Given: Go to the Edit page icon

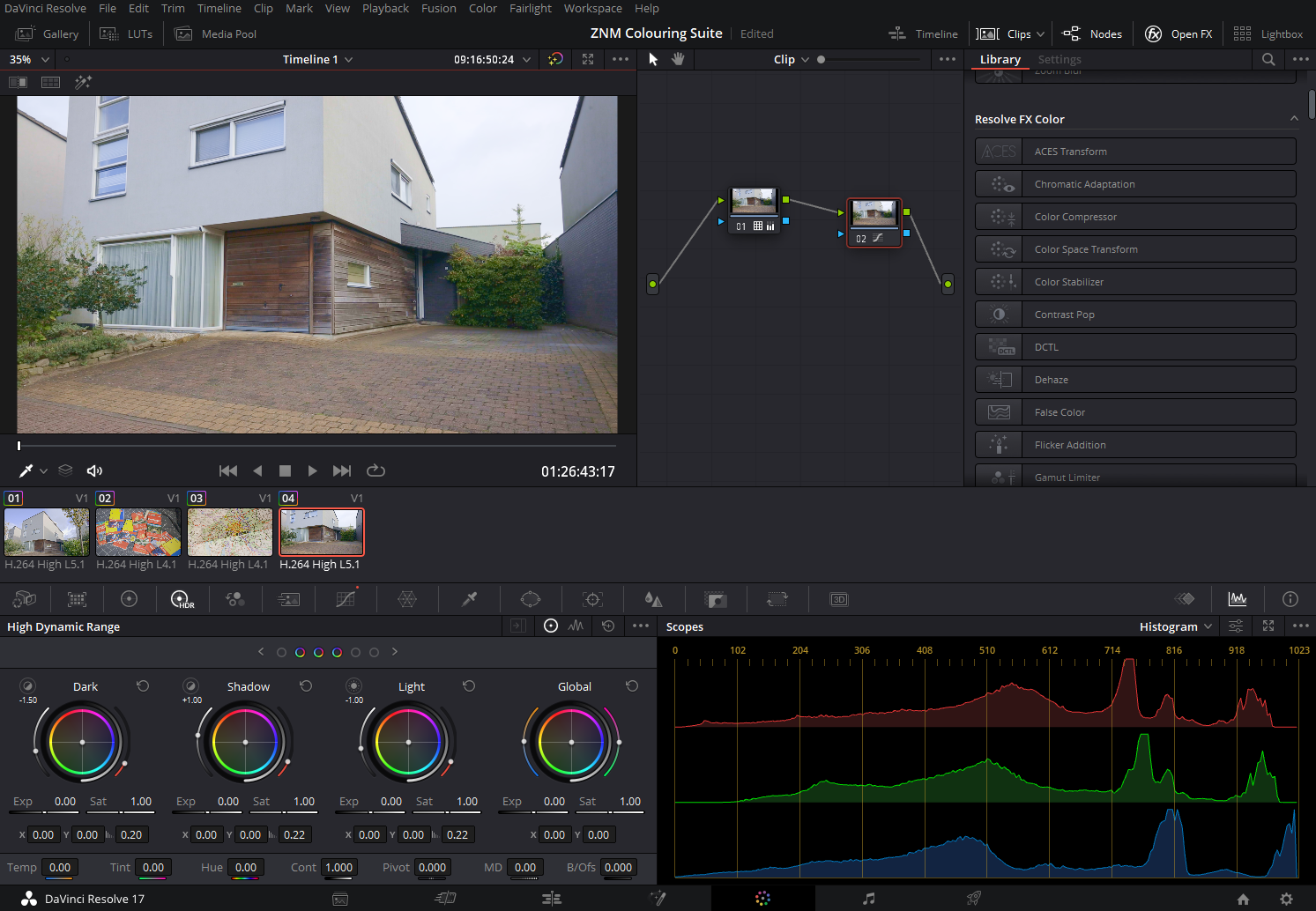Looking at the screenshot, I should 552,899.
